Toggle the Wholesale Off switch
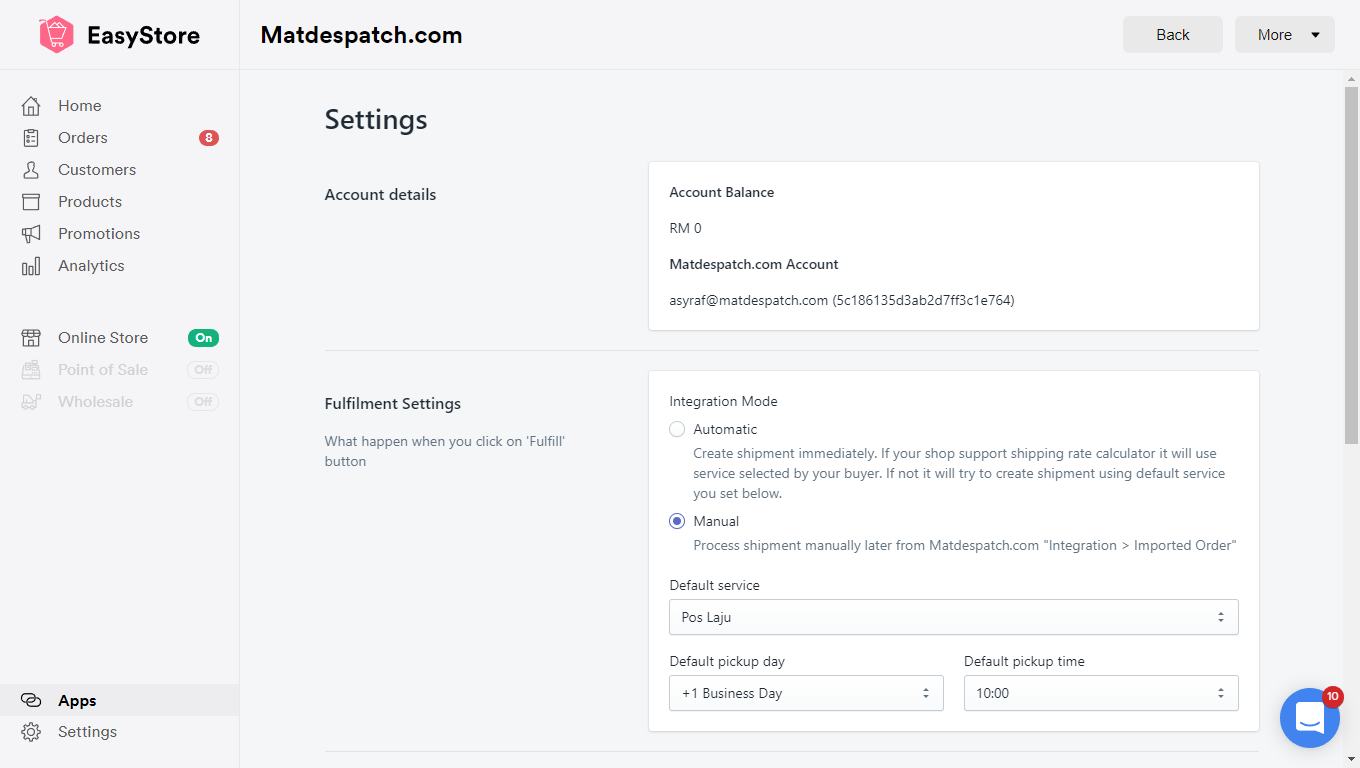1360x768 pixels. pos(203,402)
